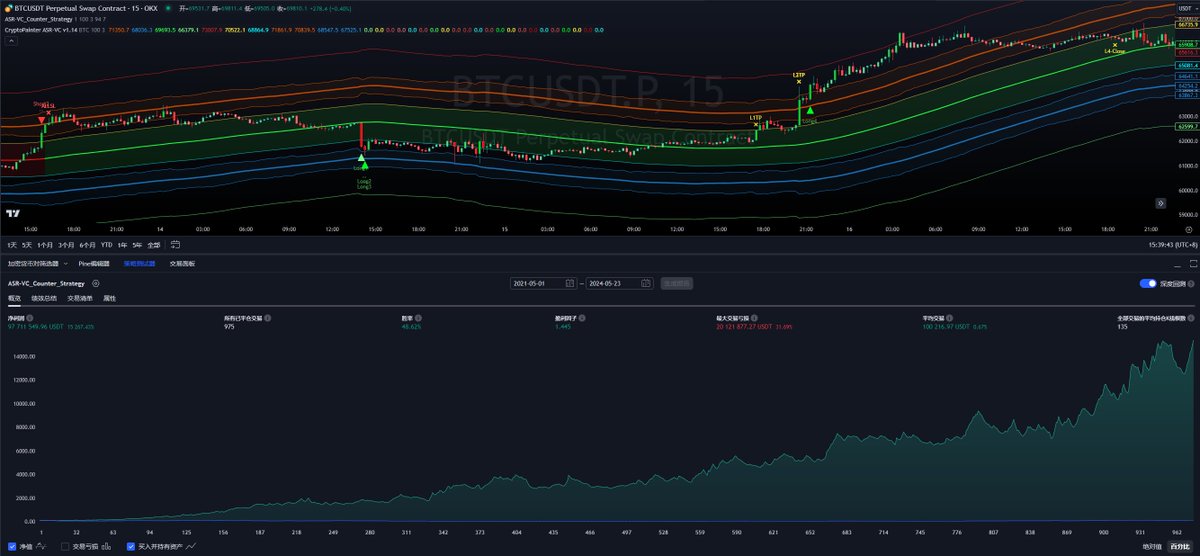Select the 1天 time range

(12, 244)
